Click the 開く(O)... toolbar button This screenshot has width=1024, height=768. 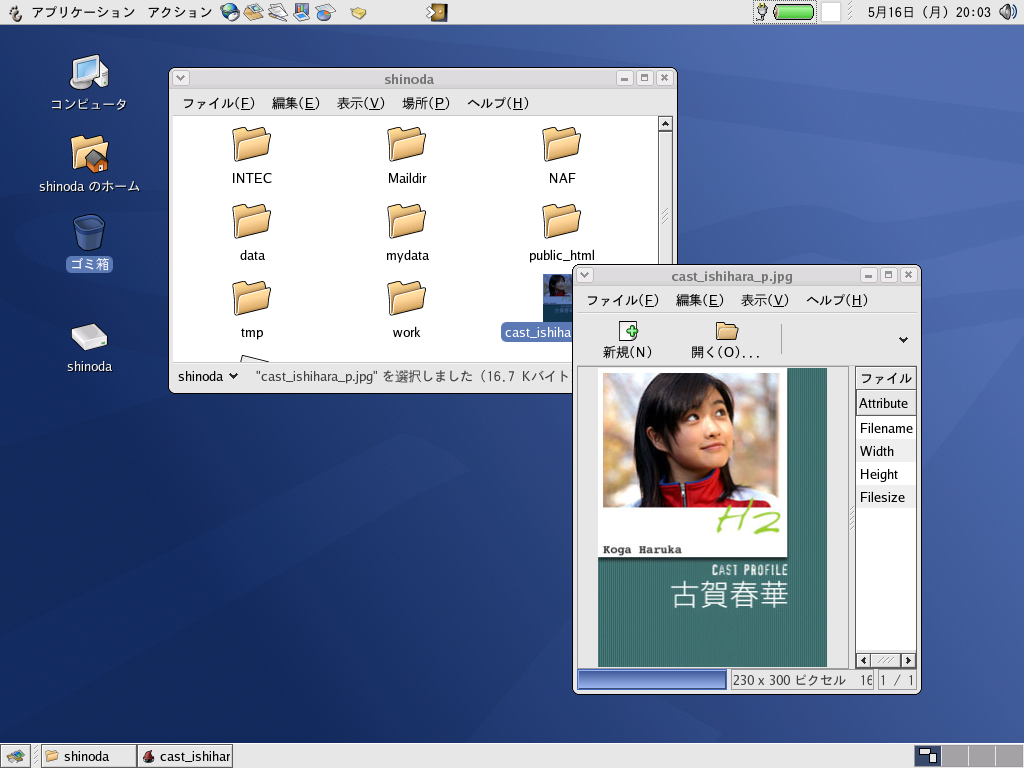click(726, 340)
